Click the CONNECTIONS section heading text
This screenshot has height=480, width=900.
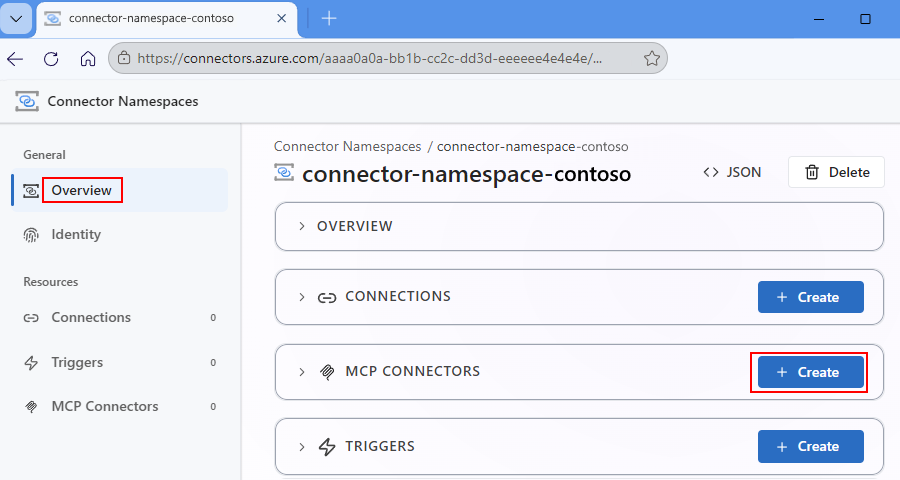(x=398, y=296)
